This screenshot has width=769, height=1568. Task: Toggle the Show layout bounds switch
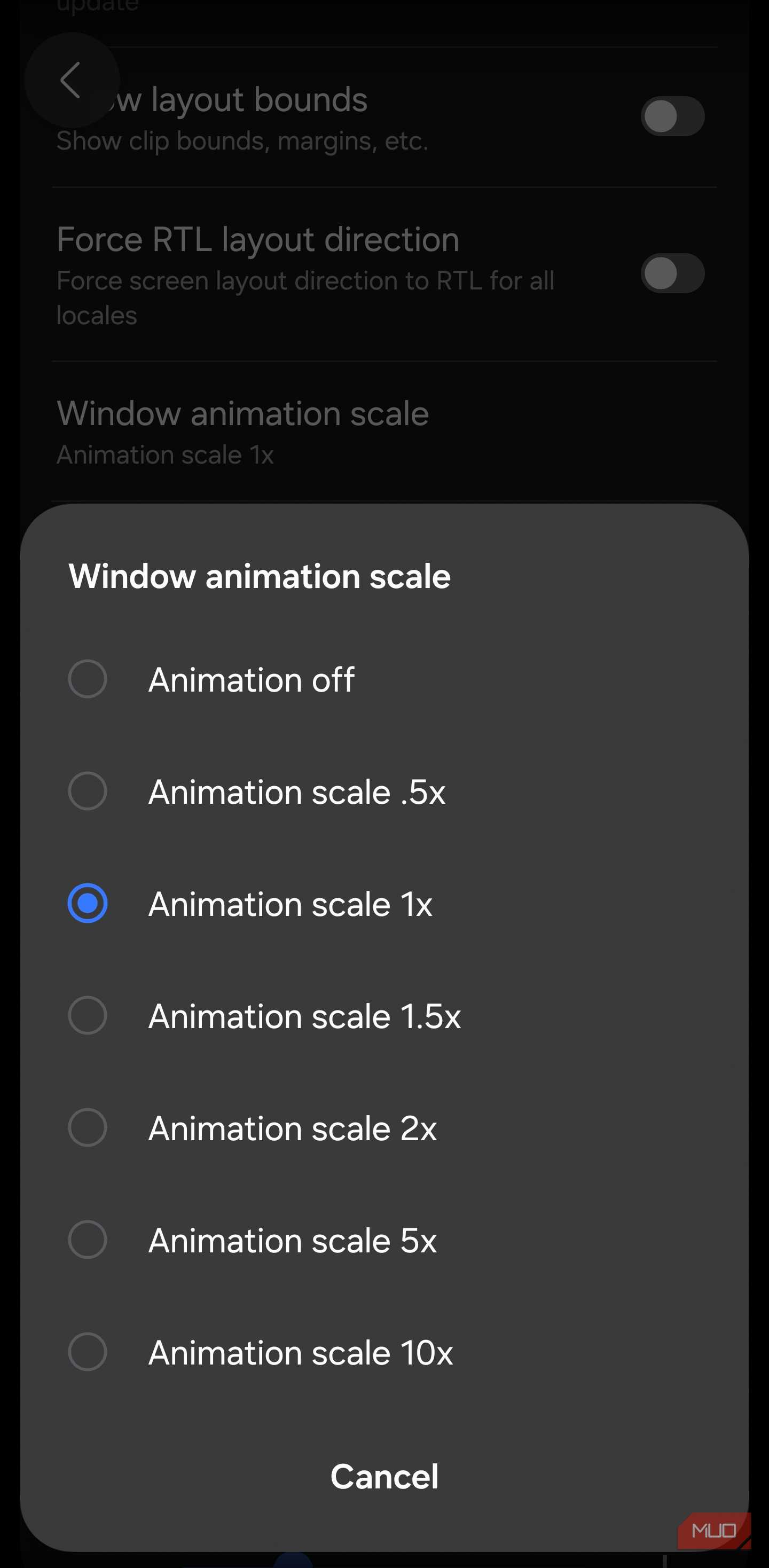pos(672,116)
